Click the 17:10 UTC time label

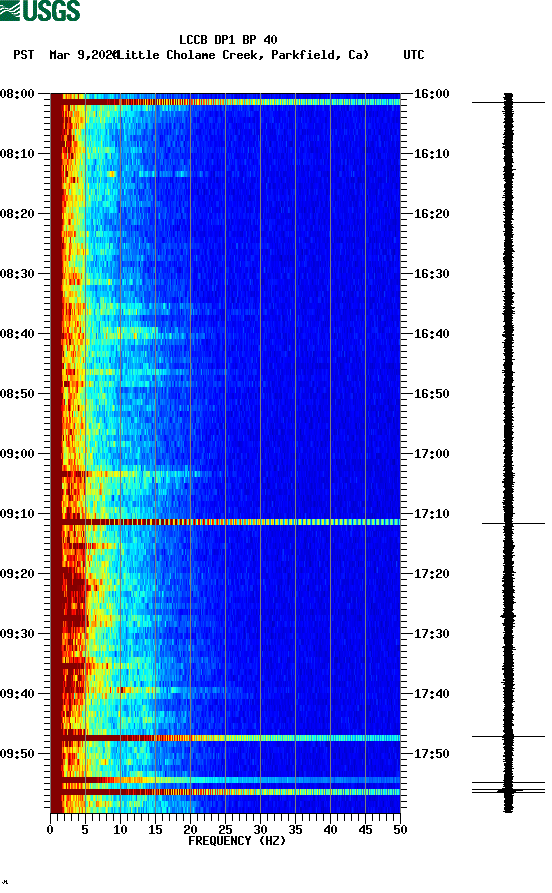click(x=431, y=514)
